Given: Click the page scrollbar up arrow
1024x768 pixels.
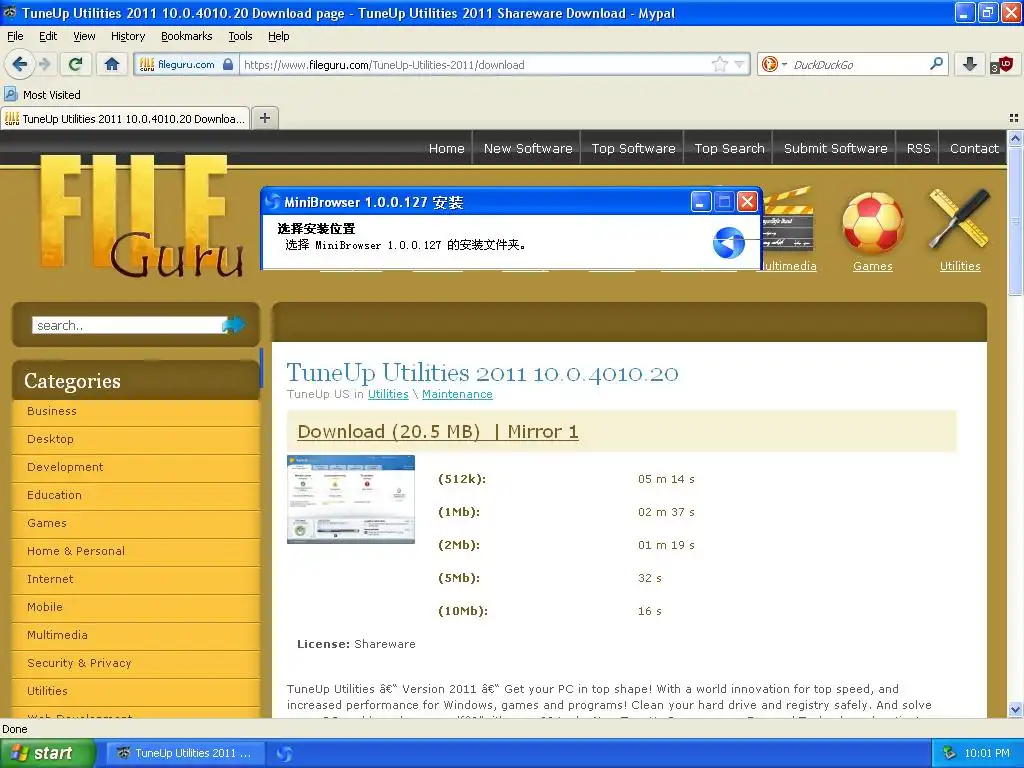Looking at the screenshot, I should tap(1015, 138).
